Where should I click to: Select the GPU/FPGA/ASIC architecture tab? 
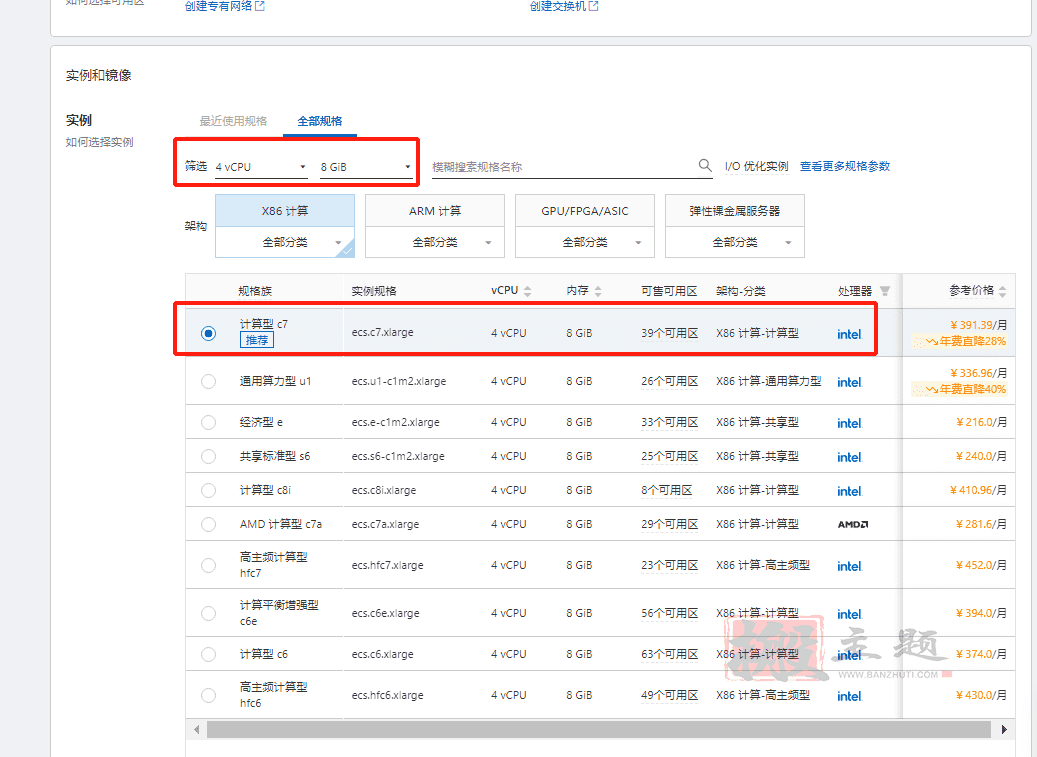pyautogui.click(x=585, y=211)
